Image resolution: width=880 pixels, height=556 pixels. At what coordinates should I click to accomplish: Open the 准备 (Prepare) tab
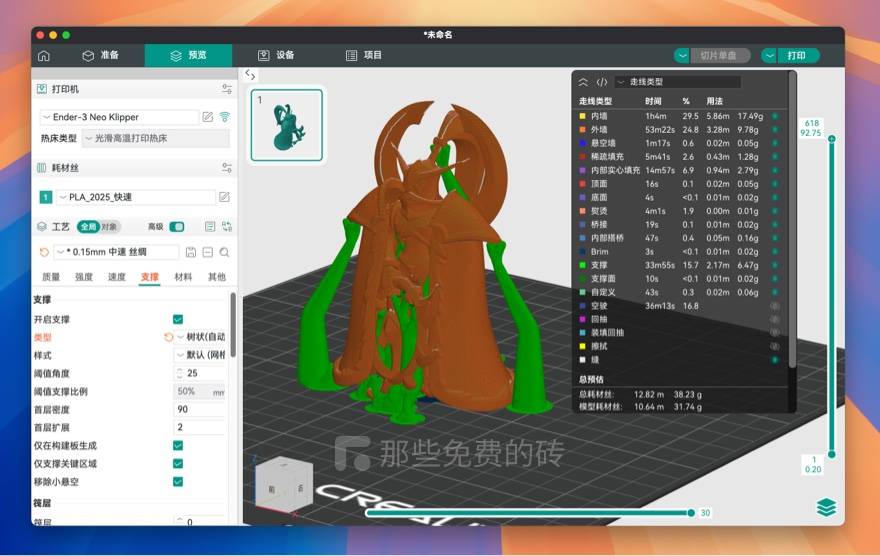click(x=101, y=55)
